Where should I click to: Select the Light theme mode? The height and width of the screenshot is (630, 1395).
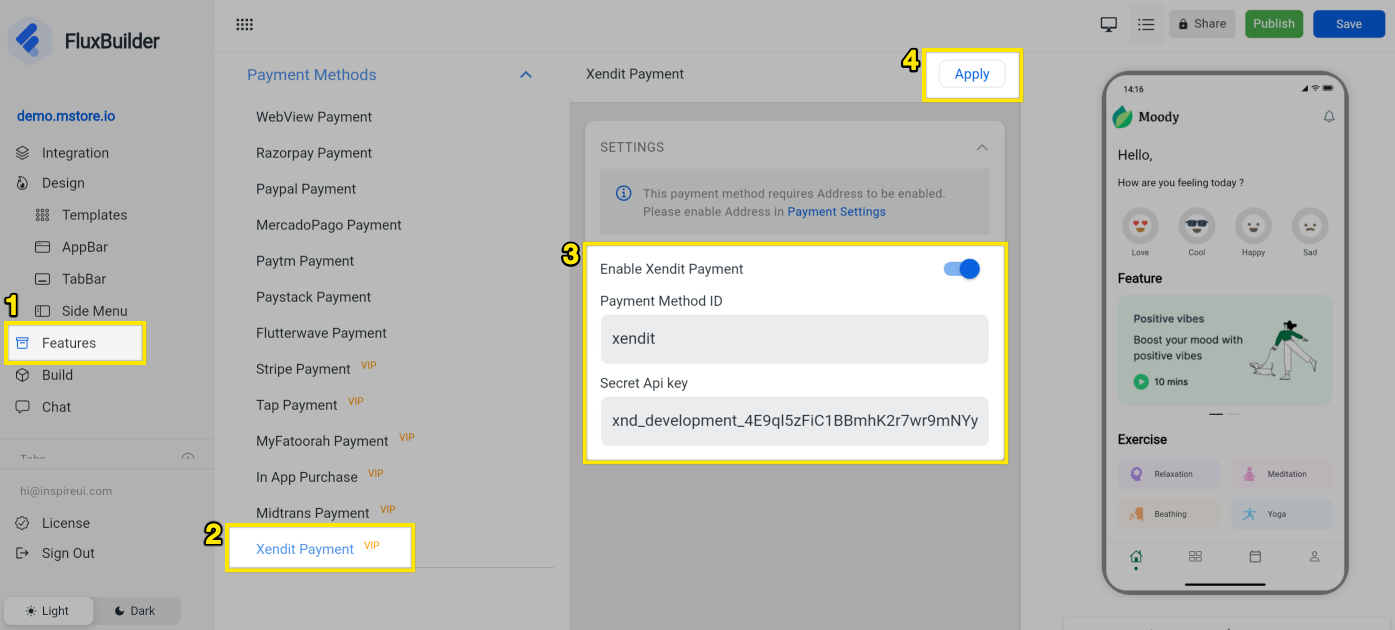point(49,611)
